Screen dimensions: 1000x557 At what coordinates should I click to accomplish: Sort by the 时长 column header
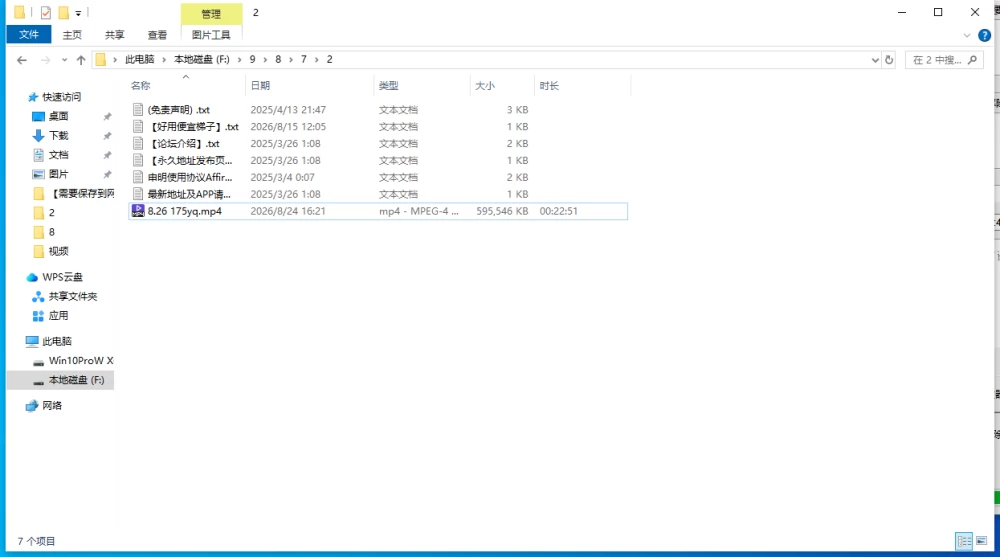pyautogui.click(x=549, y=85)
